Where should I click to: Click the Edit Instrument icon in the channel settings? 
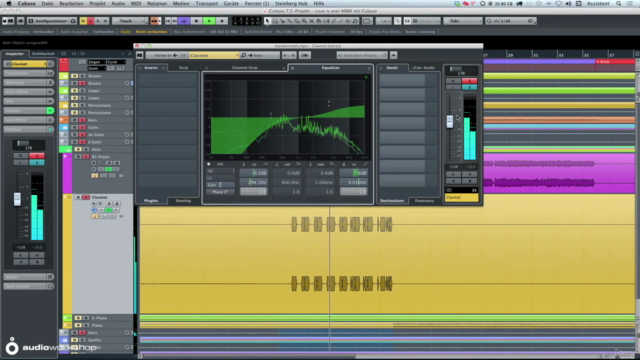click(x=305, y=55)
